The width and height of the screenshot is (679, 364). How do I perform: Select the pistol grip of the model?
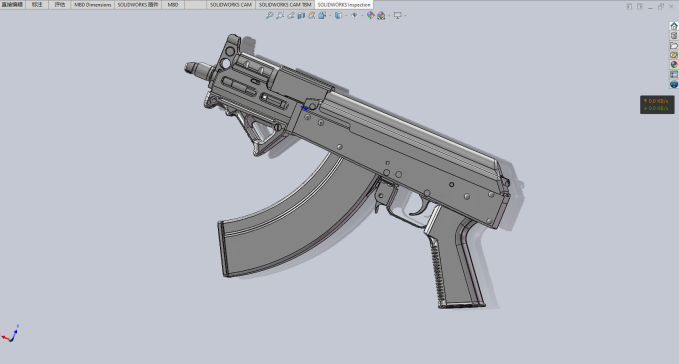pyautogui.click(x=455, y=260)
